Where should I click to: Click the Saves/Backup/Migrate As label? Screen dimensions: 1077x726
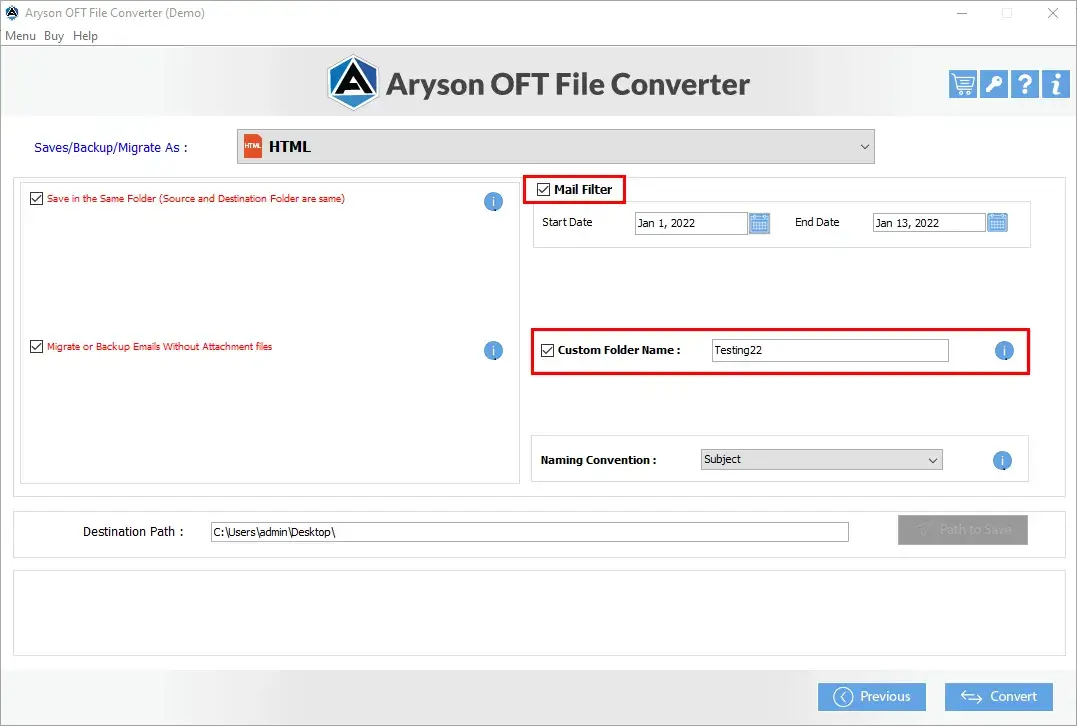pyautogui.click(x=111, y=148)
